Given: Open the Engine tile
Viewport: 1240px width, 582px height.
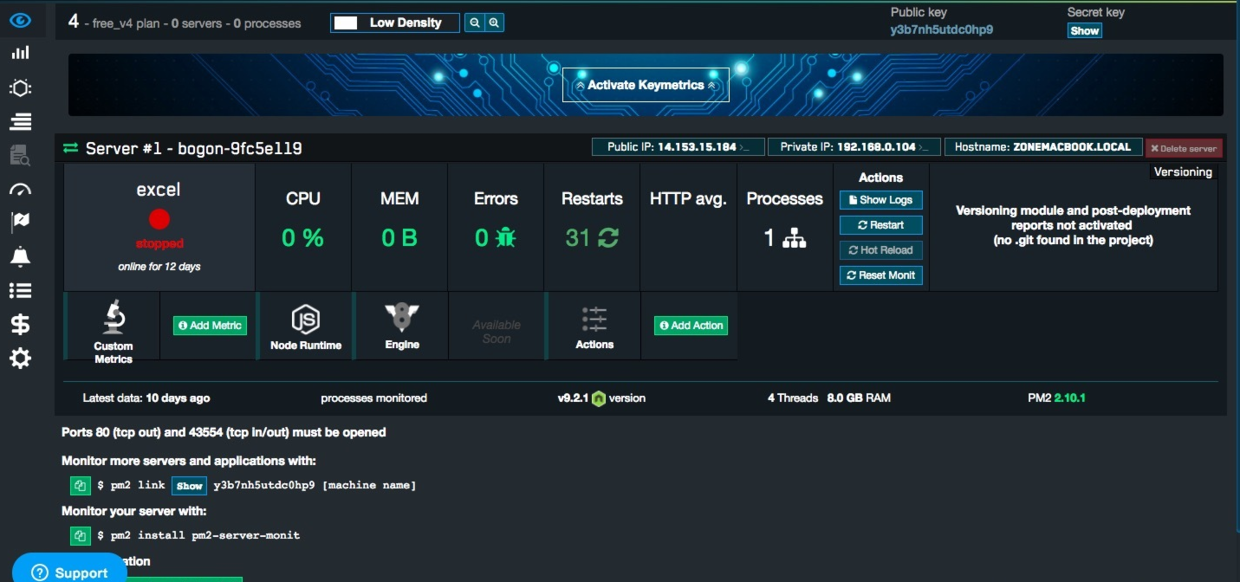Looking at the screenshot, I should pos(402,327).
